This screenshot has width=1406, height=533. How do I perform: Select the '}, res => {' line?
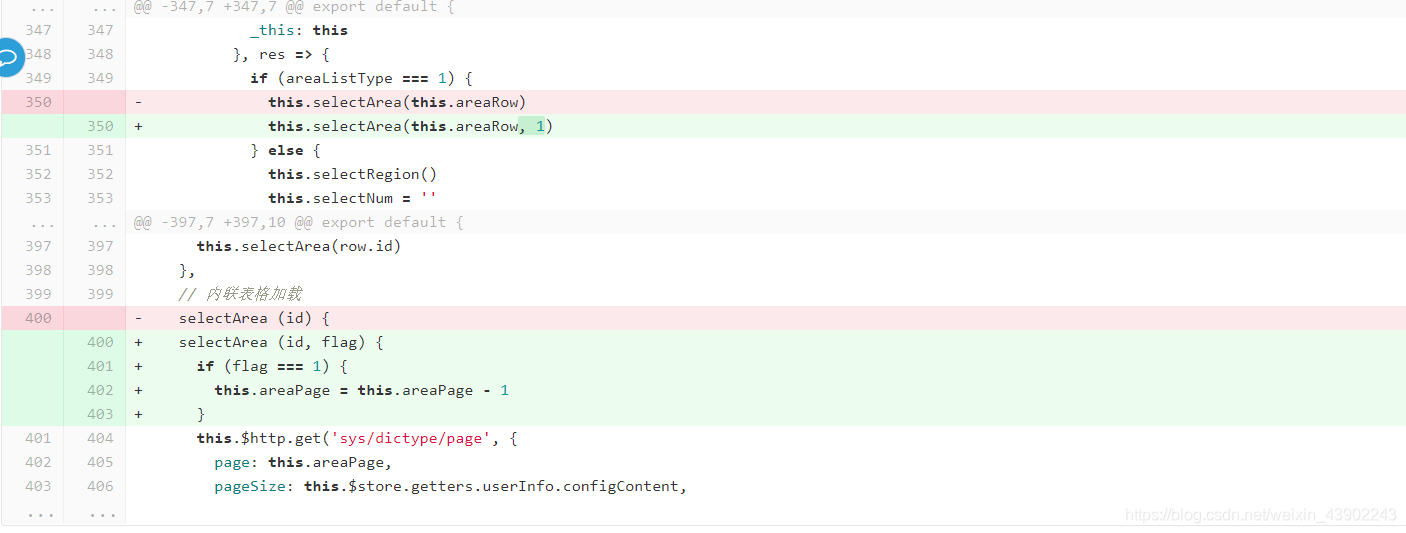[281, 54]
